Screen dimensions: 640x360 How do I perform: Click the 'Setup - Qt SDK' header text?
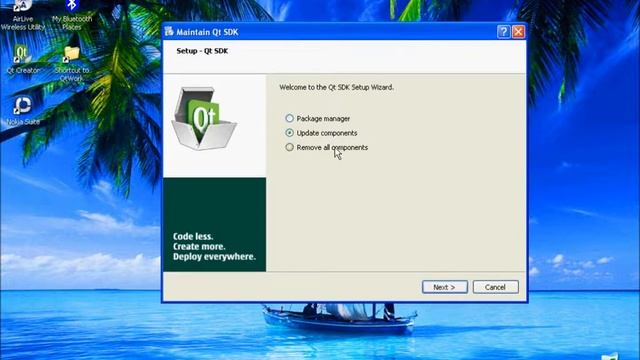pyautogui.click(x=202, y=51)
